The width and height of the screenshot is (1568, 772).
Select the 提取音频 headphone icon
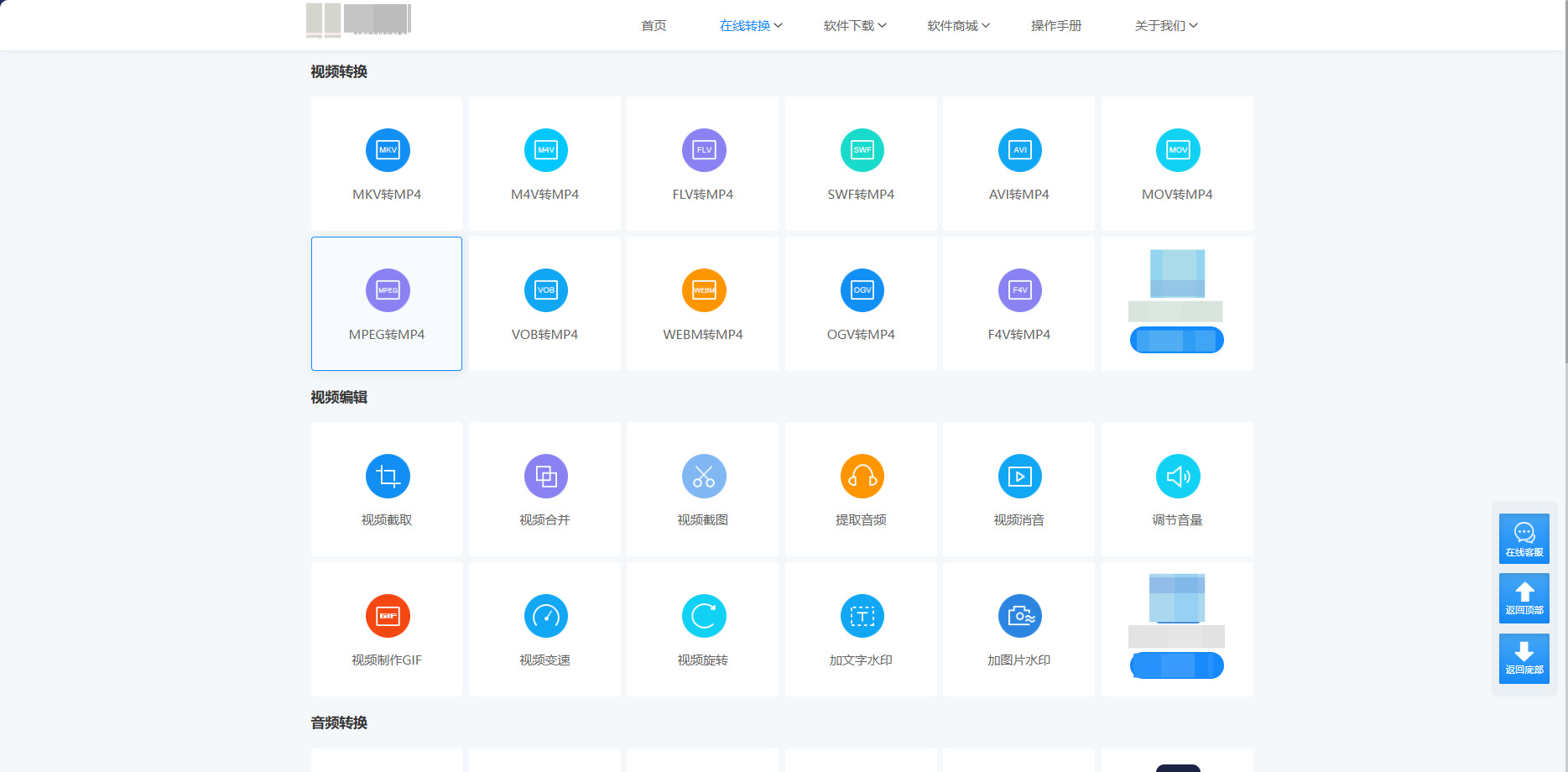pyautogui.click(x=862, y=477)
